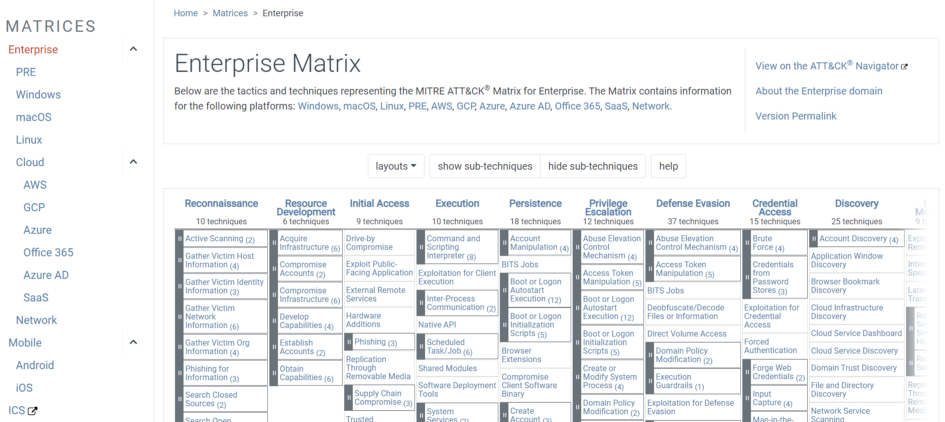Collapse the Enterprise section chevron in sidebar
Image resolution: width=945 pixels, height=422 pixels.
(x=133, y=50)
